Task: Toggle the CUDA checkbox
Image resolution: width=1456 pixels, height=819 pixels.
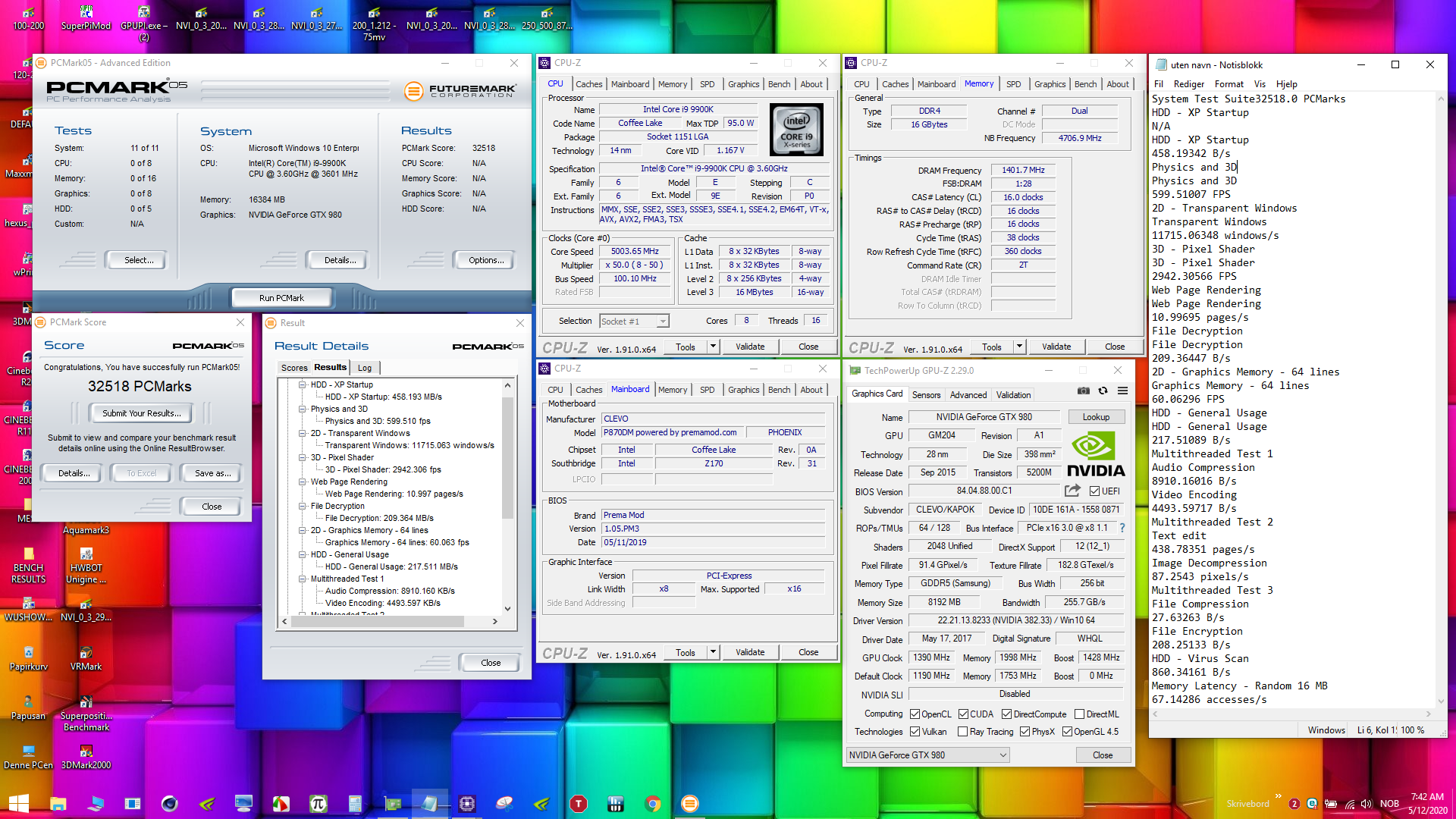Action: click(963, 714)
